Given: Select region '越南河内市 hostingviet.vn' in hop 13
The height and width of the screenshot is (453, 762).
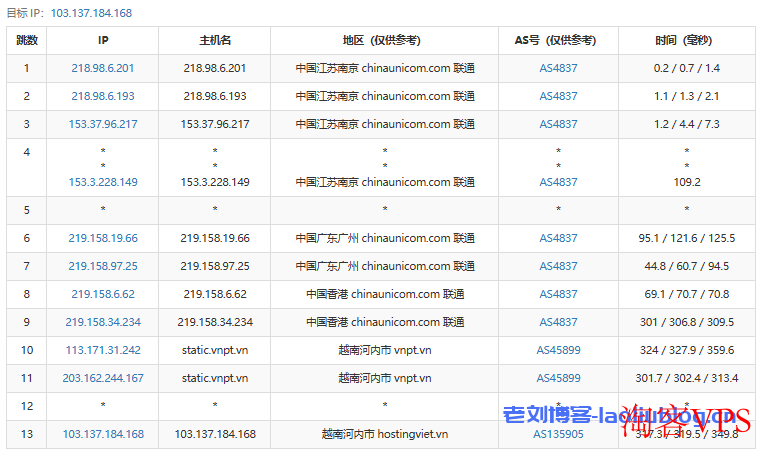Looking at the screenshot, I should 384,434.
